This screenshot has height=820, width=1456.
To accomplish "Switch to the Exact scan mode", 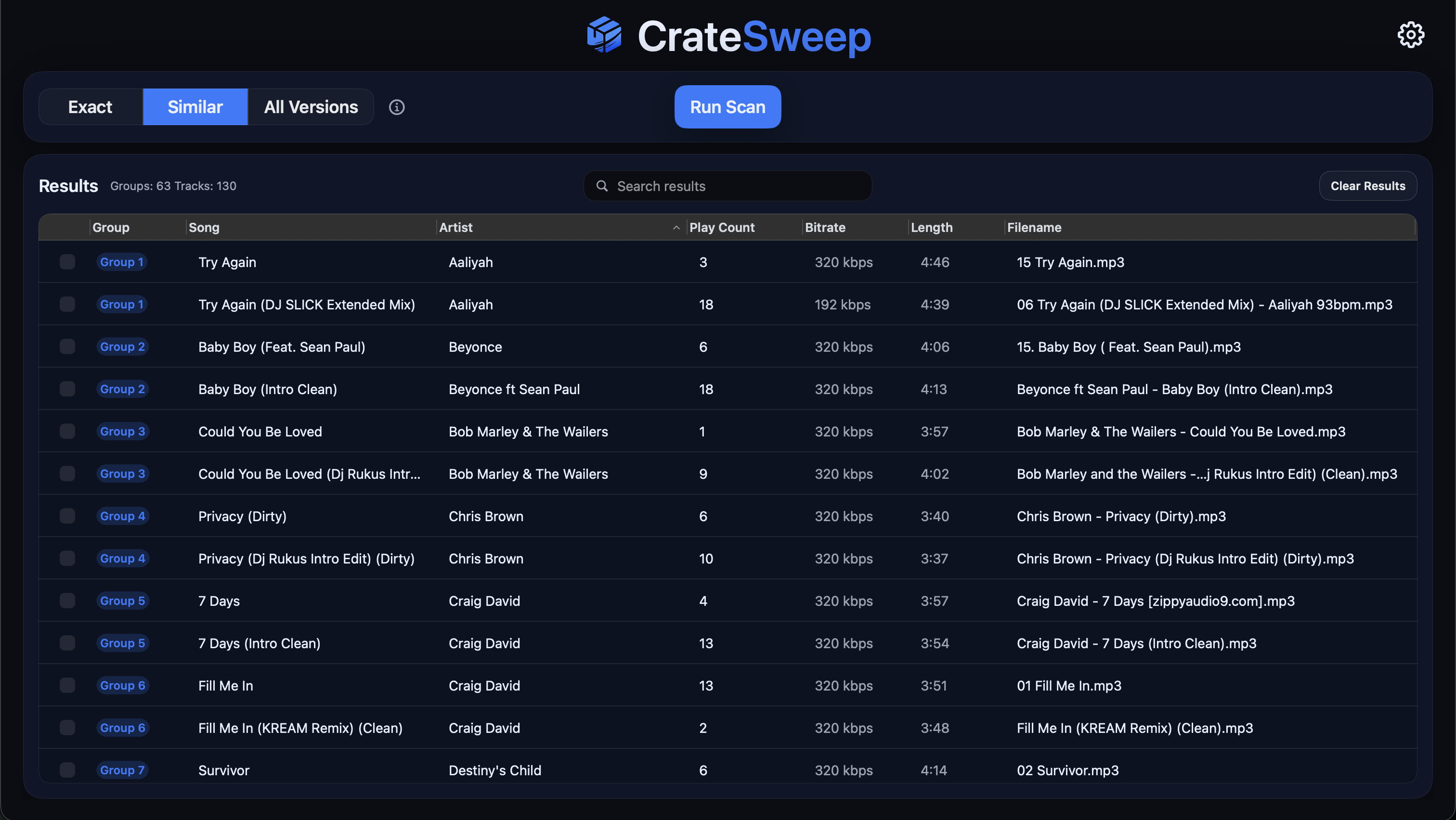I will [91, 107].
